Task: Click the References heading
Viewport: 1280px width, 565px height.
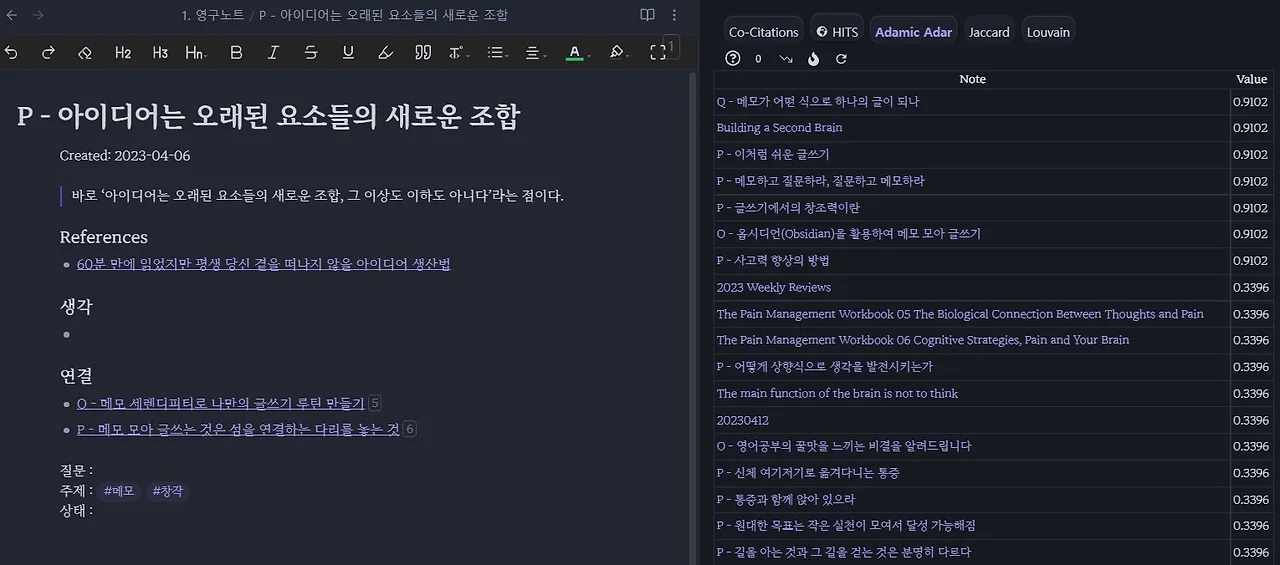Action: [x=103, y=237]
